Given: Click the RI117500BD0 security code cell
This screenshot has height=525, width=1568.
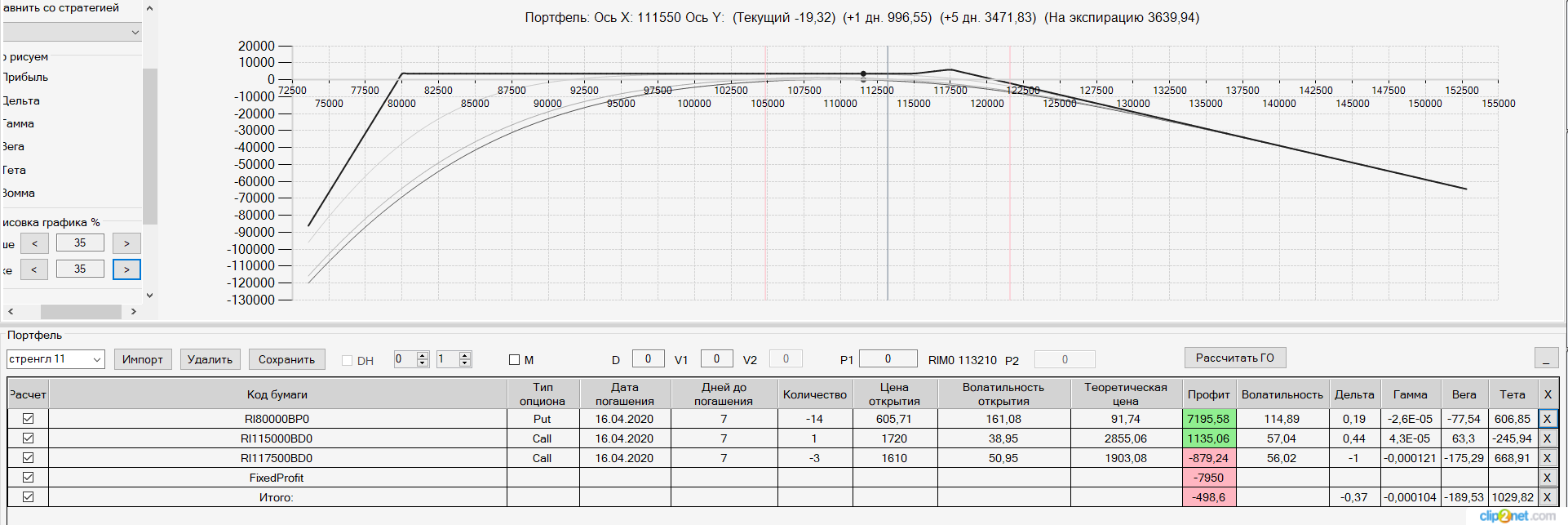Looking at the screenshot, I should (277, 458).
